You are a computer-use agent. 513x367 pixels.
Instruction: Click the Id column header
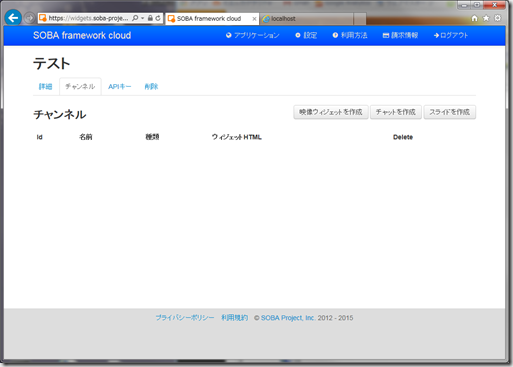pyautogui.click(x=39, y=137)
